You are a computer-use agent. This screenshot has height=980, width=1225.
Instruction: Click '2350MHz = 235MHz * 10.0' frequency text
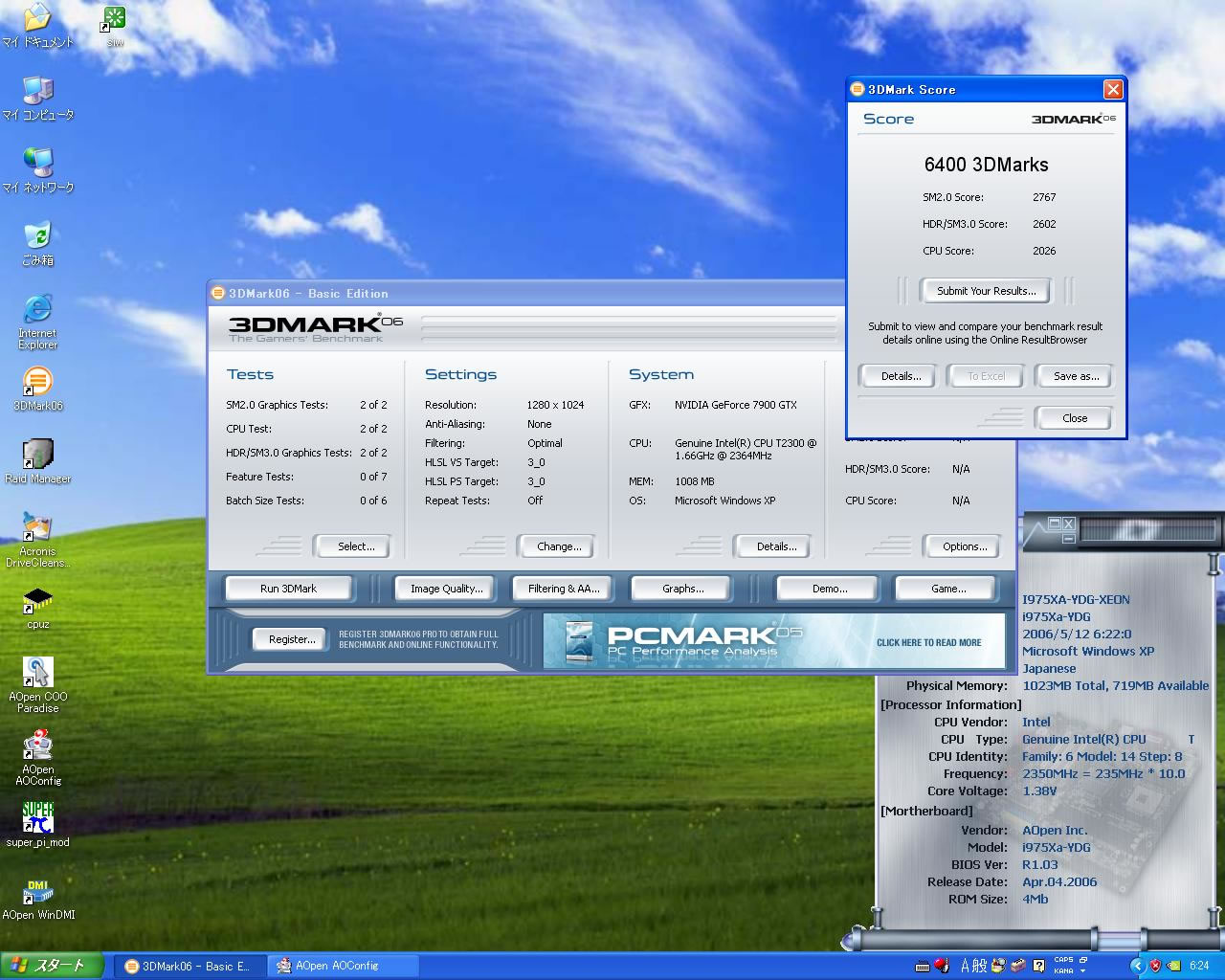point(1102,773)
